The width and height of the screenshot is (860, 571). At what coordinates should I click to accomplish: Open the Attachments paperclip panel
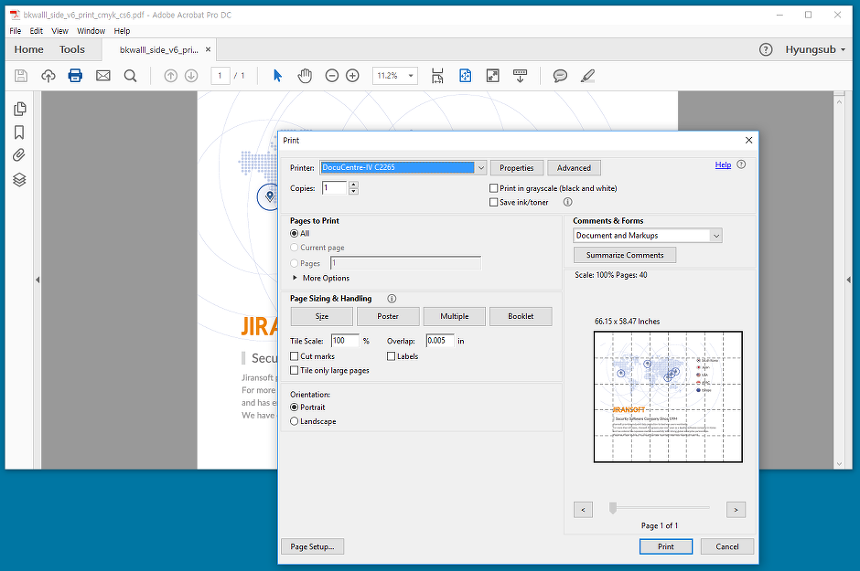coord(19,155)
